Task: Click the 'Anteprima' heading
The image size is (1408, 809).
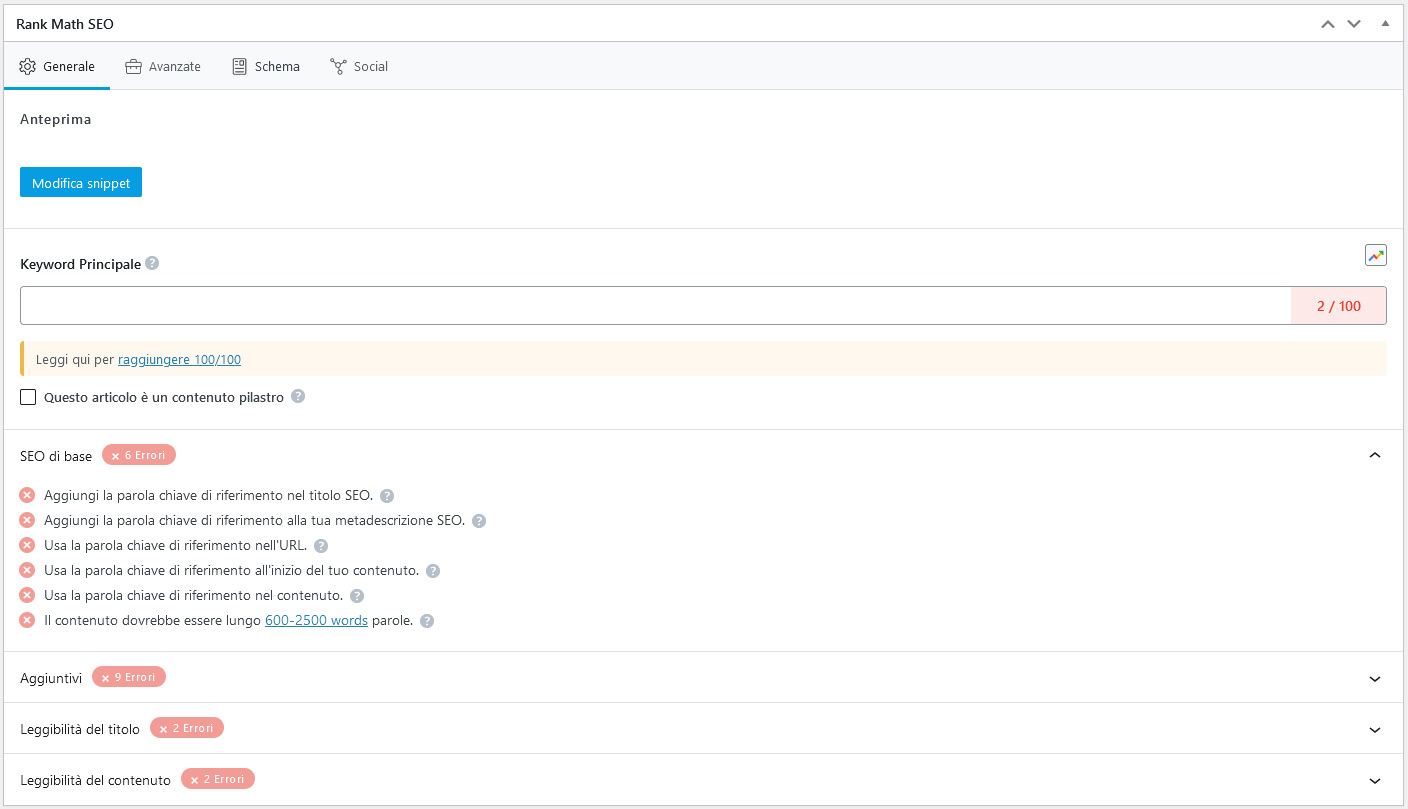Action: [56, 119]
